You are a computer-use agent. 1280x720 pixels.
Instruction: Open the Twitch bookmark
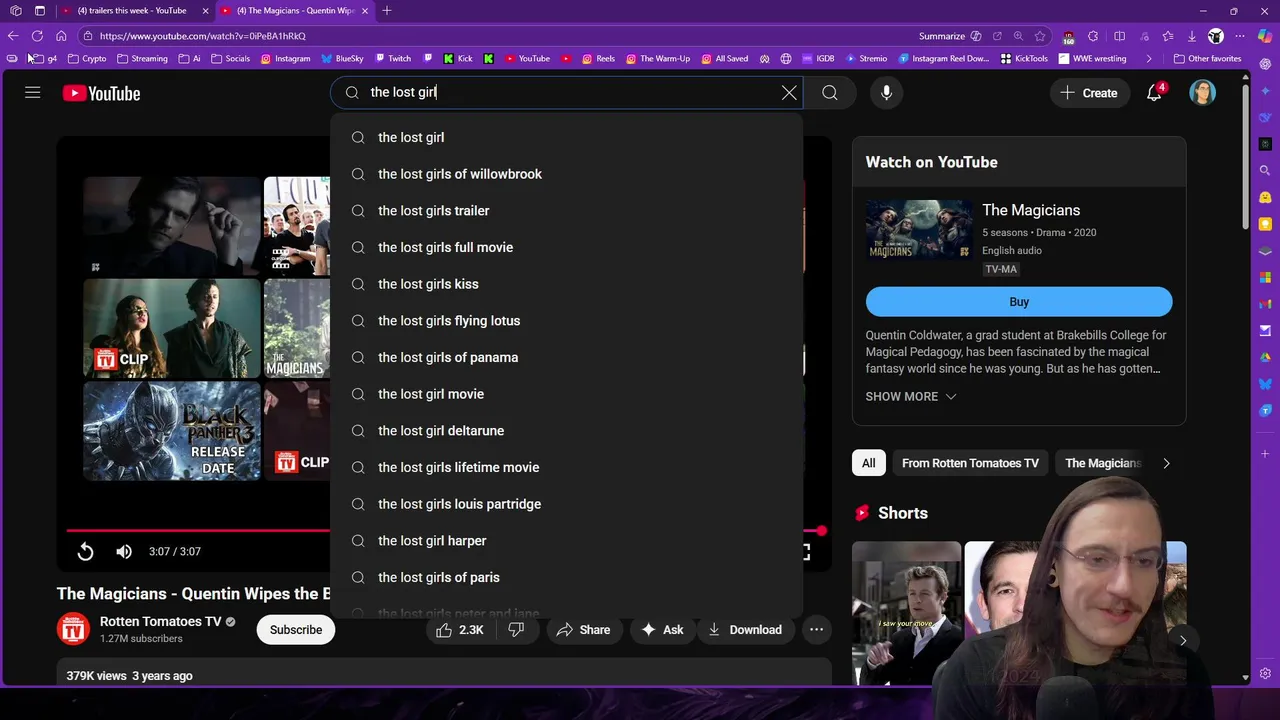click(393, 58)
